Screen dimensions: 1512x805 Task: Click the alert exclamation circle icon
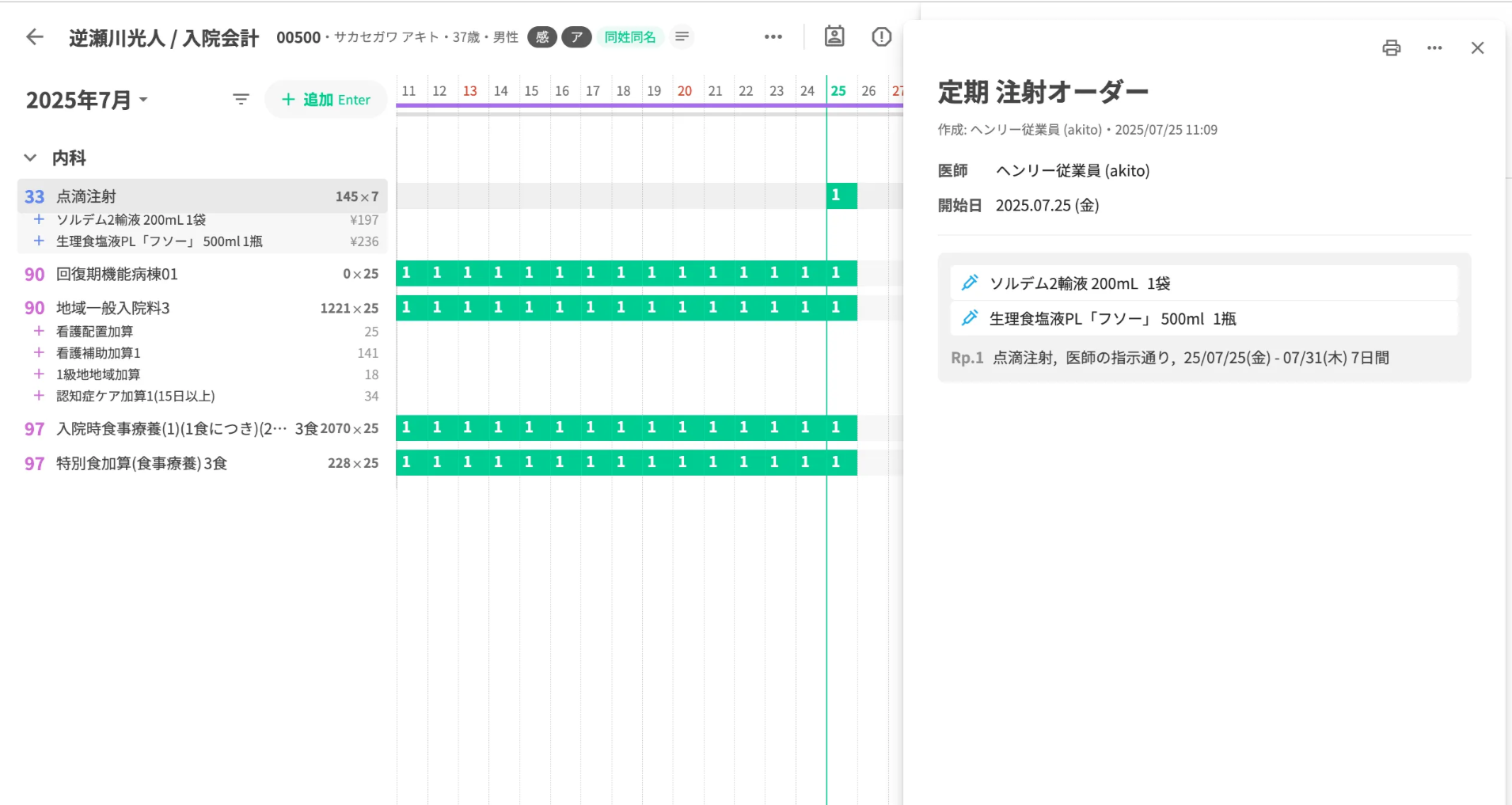point(881,37)
